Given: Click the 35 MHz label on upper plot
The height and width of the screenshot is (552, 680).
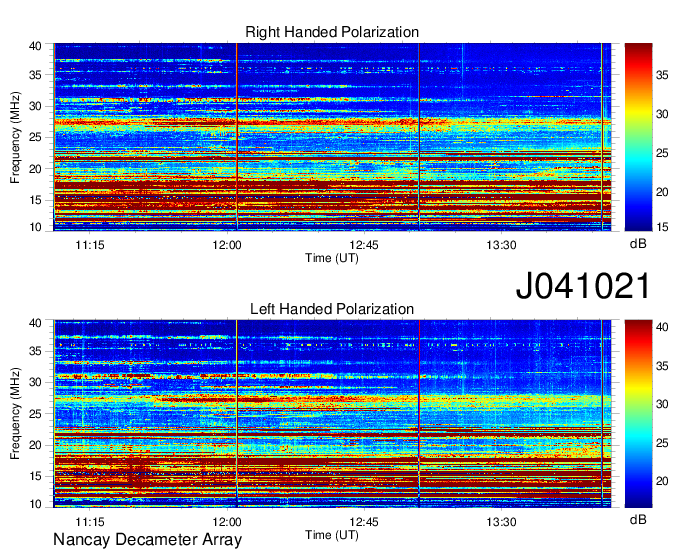Looking at the screenshot, I should tap(36, 75).
